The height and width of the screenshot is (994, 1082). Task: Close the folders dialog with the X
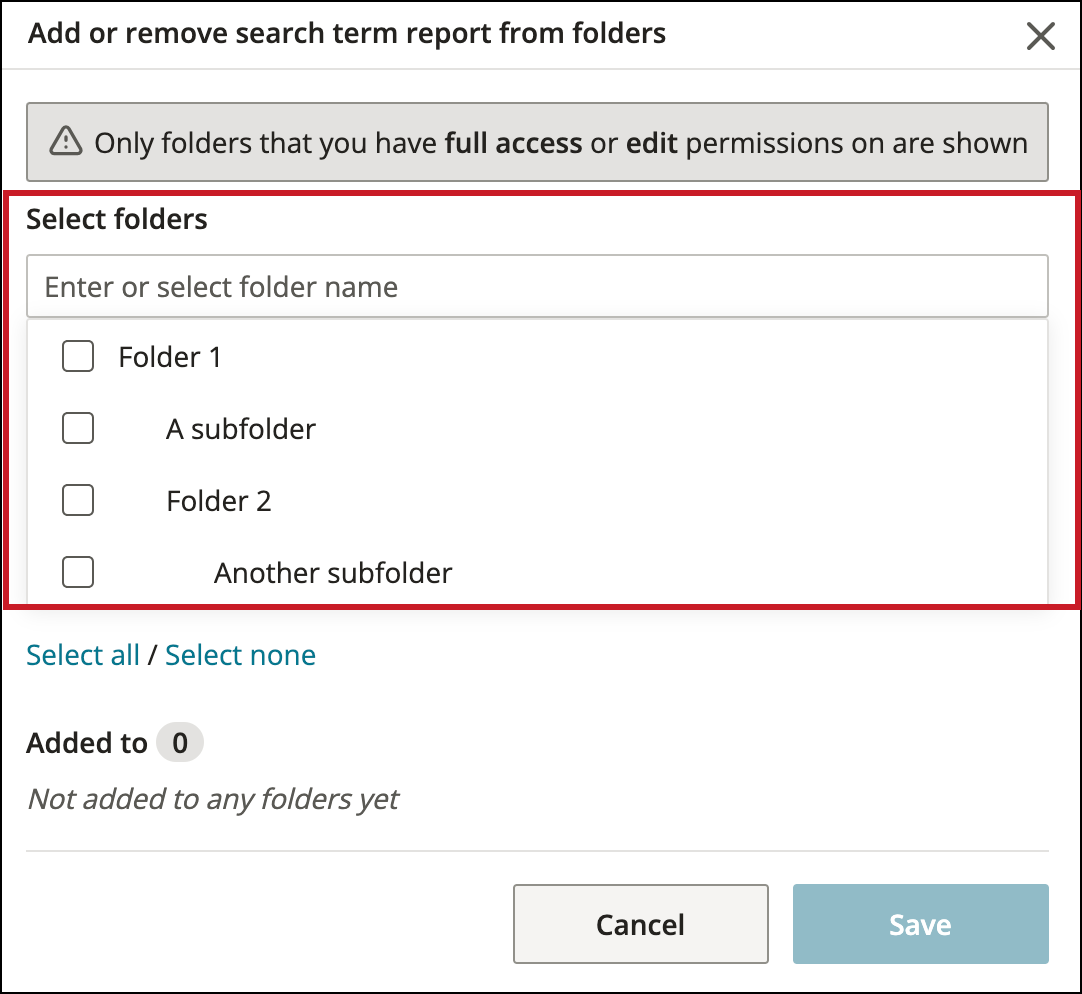[1041, 37]
